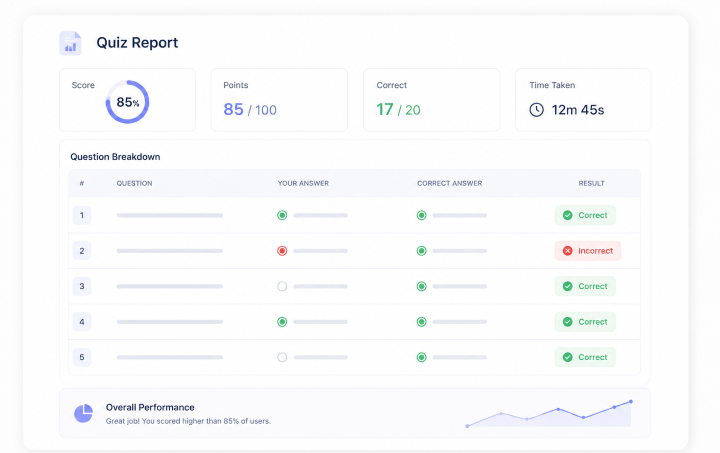
Task: Click the question text placeholder in row 3
Action: point(170,286)
